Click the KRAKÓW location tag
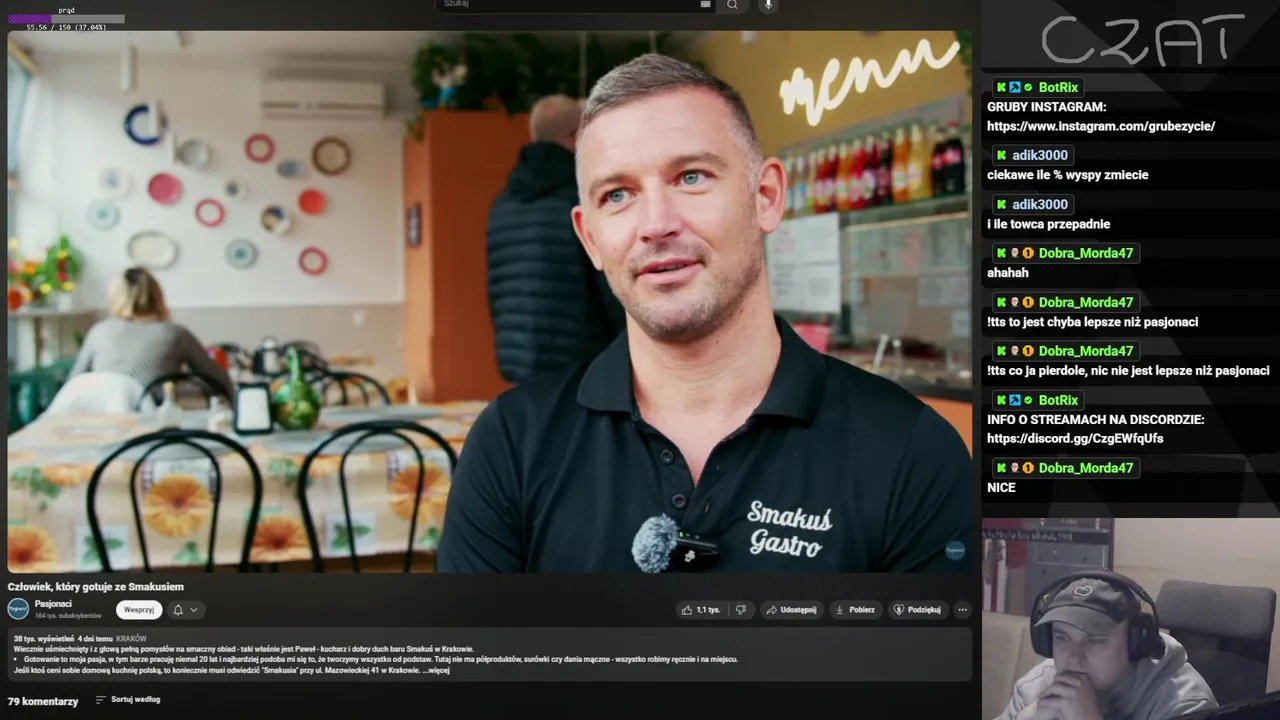 (131, 638)
